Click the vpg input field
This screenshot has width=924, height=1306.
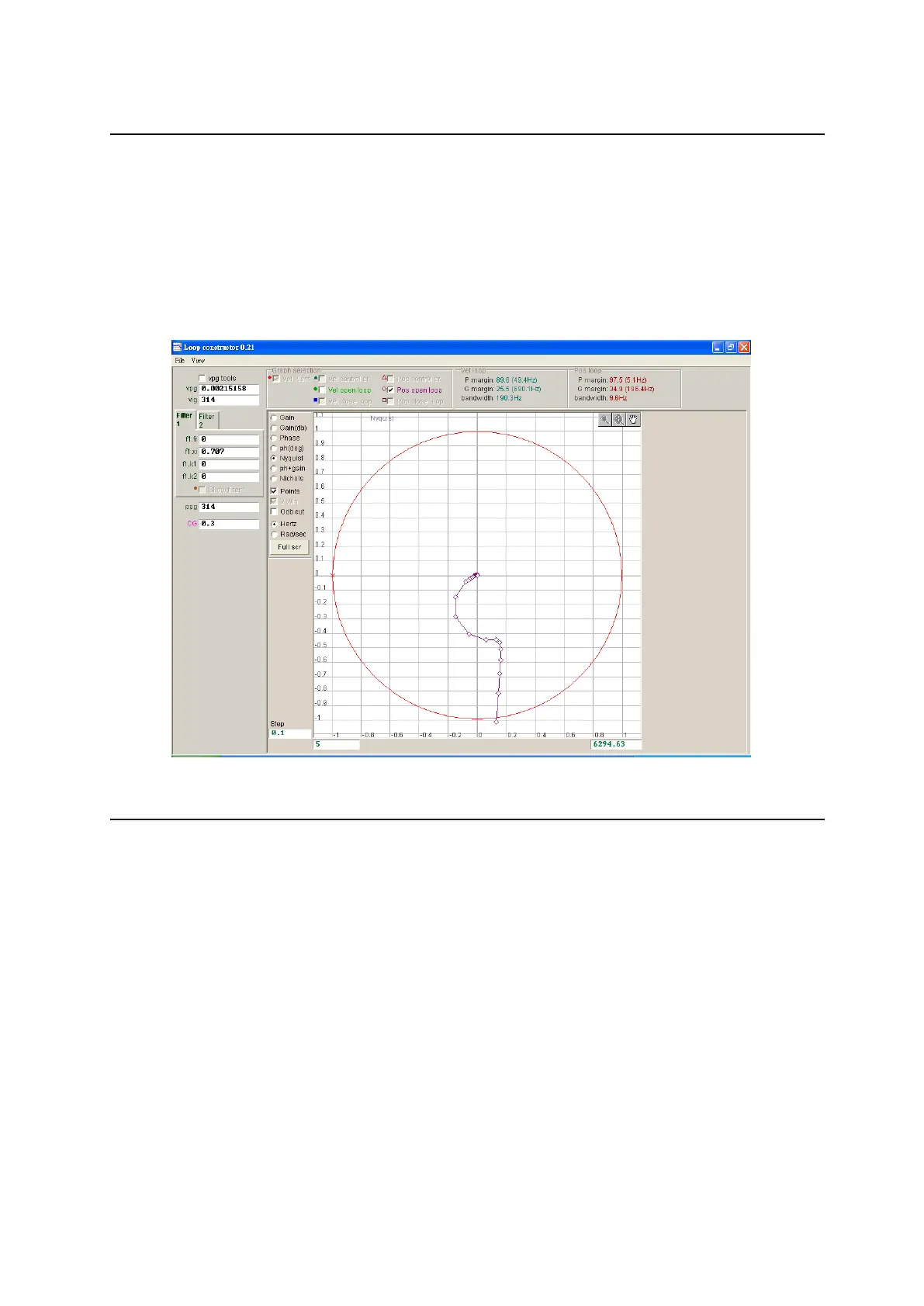coord(229,389)
